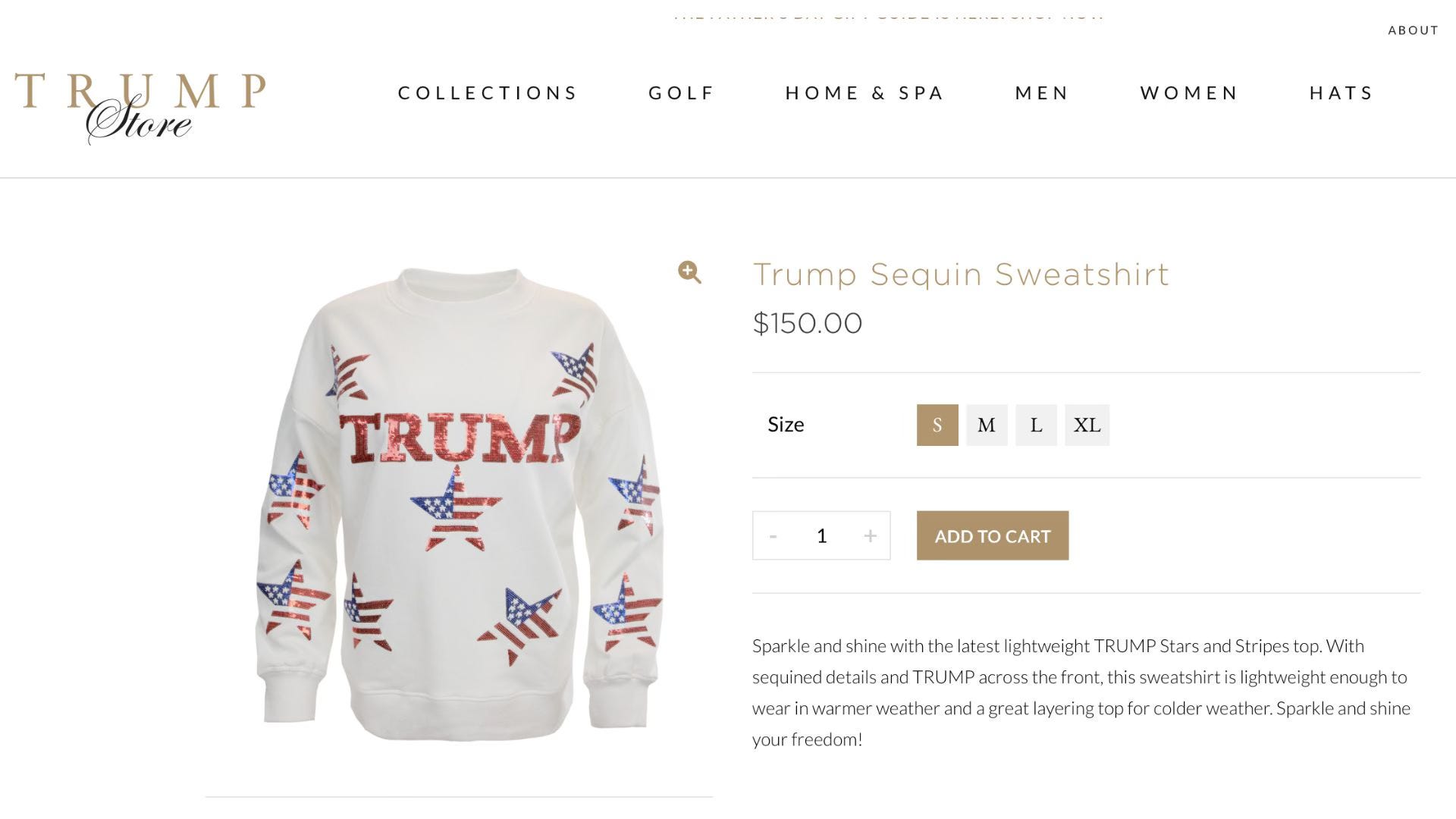Click the quantity input field
The image size is (1456, 819).
tap(821, 536)
